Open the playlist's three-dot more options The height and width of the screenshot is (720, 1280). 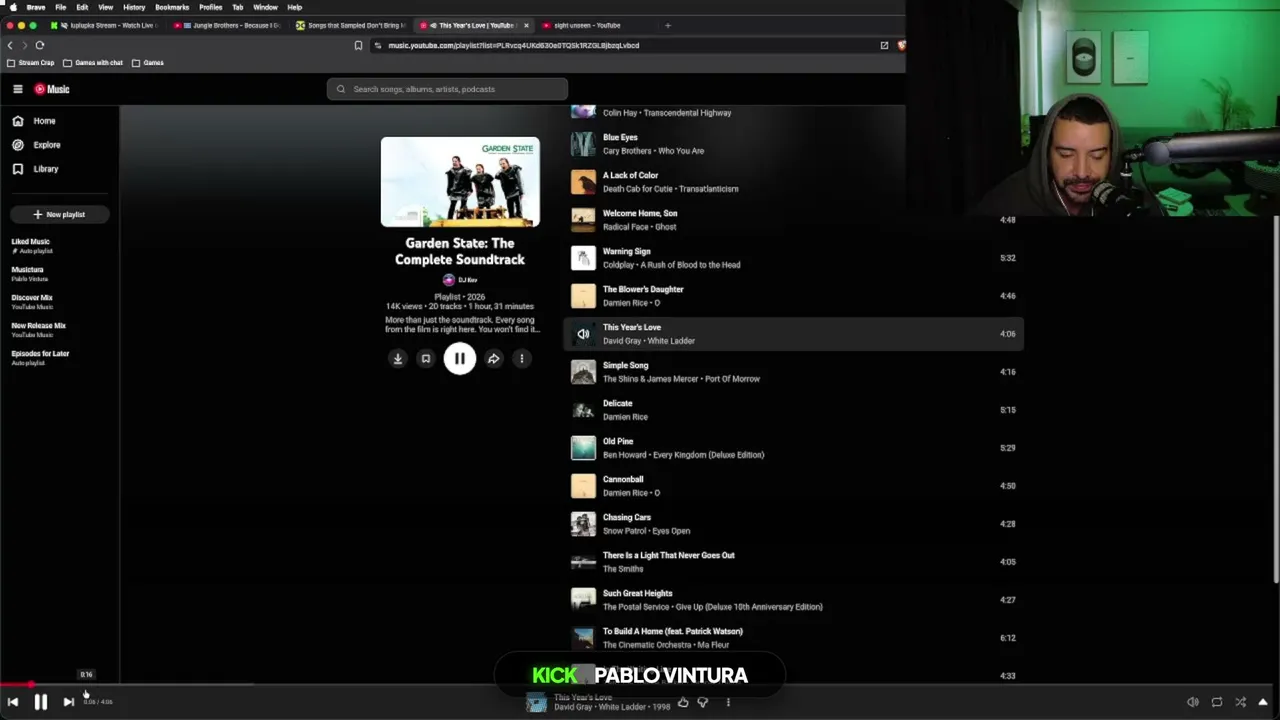522,359
